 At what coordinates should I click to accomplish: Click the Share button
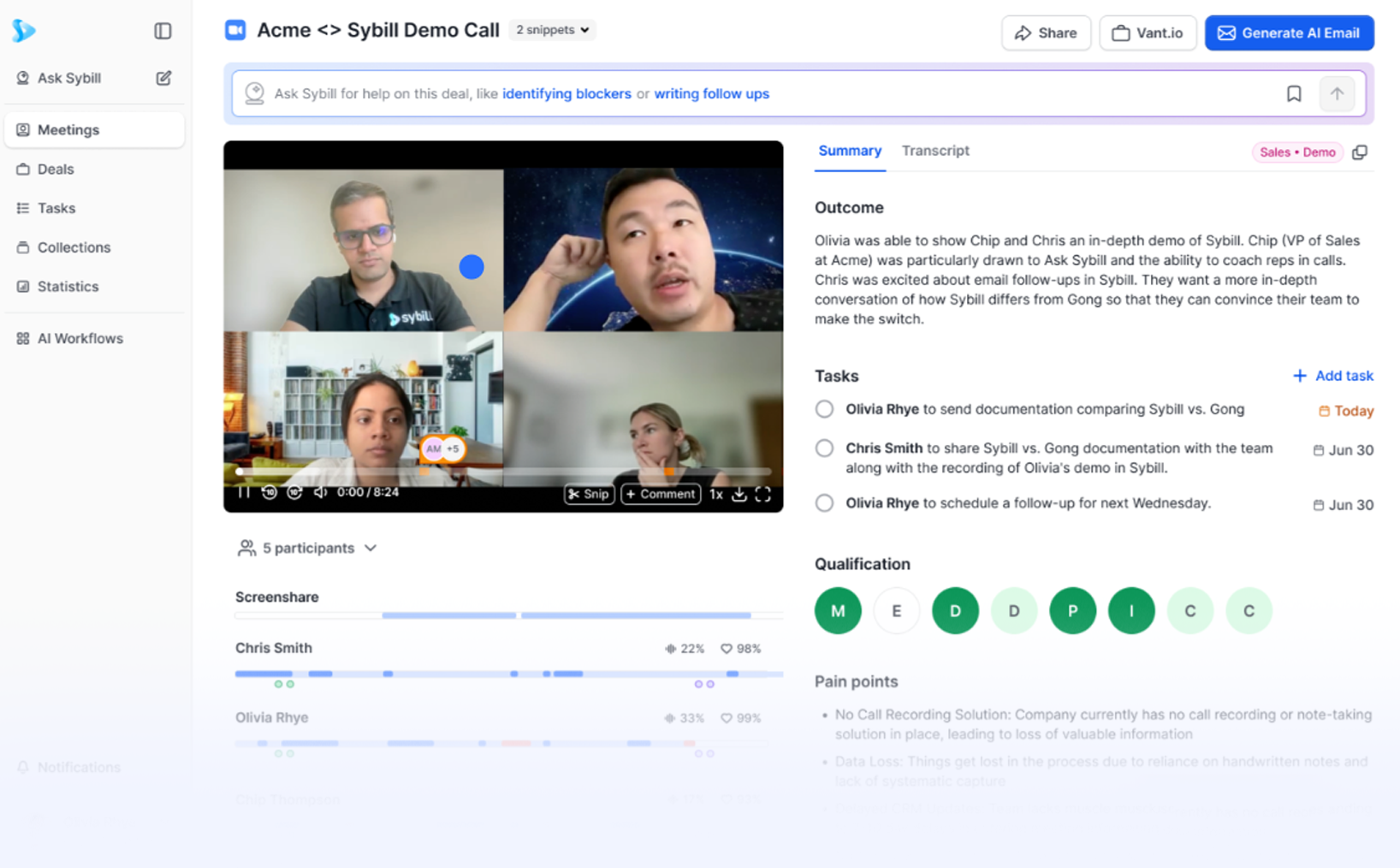(x=1046, y=33)
